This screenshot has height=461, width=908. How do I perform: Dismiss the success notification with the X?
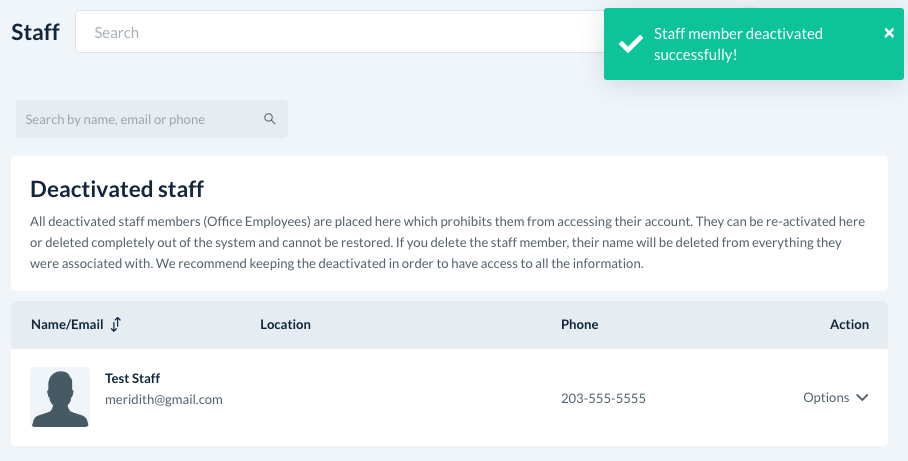tap(889, 33)
